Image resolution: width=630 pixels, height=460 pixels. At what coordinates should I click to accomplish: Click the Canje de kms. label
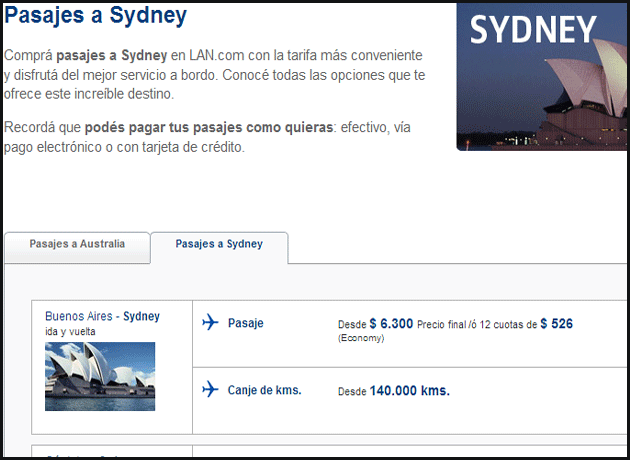tap(264, 390)
